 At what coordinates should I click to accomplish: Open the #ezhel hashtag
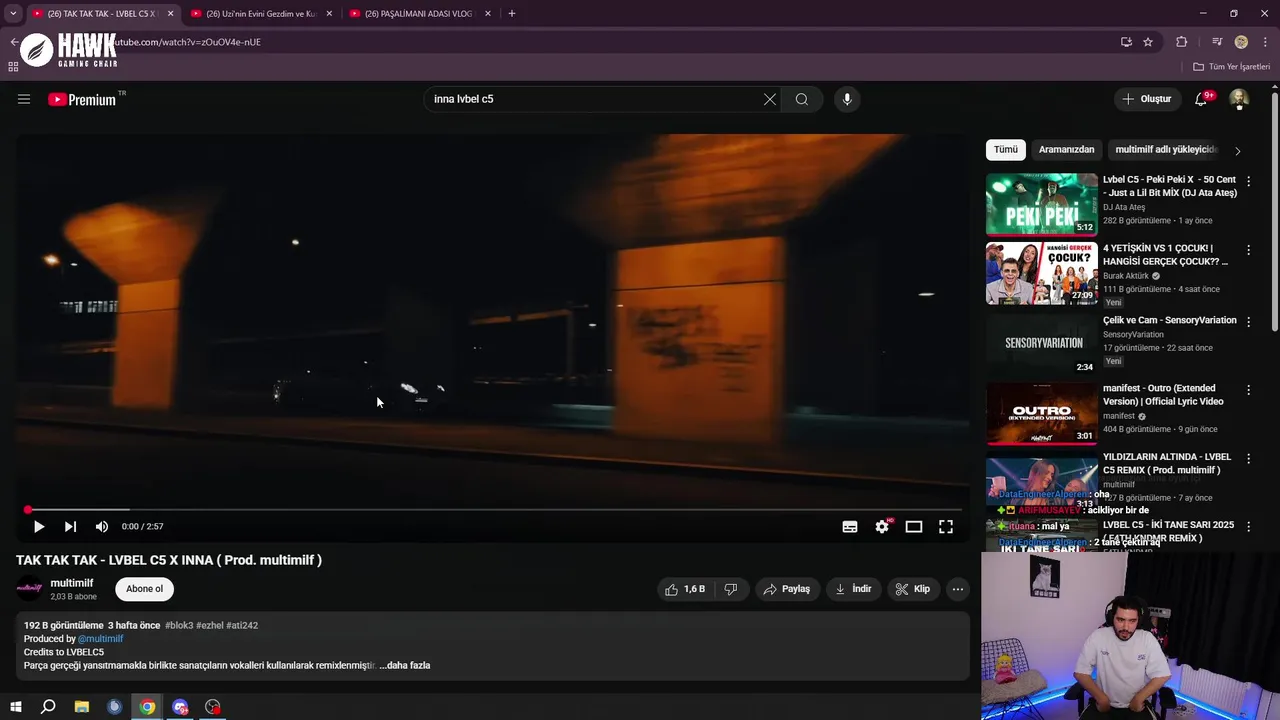[x=210, y=625]
